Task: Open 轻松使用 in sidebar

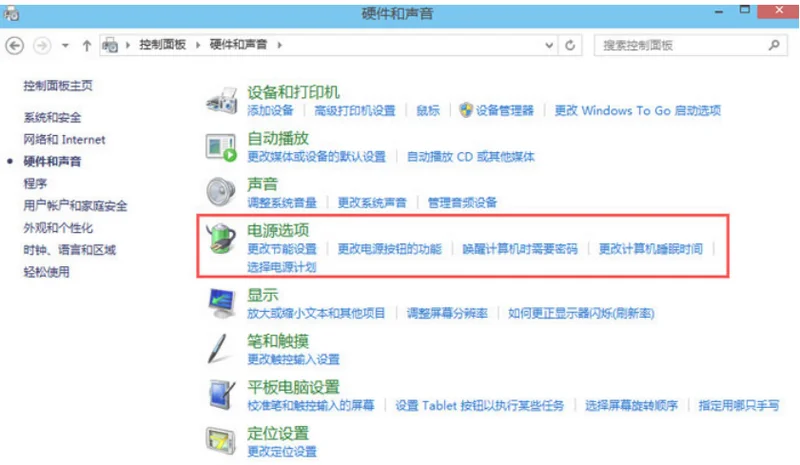Action: 46,272
